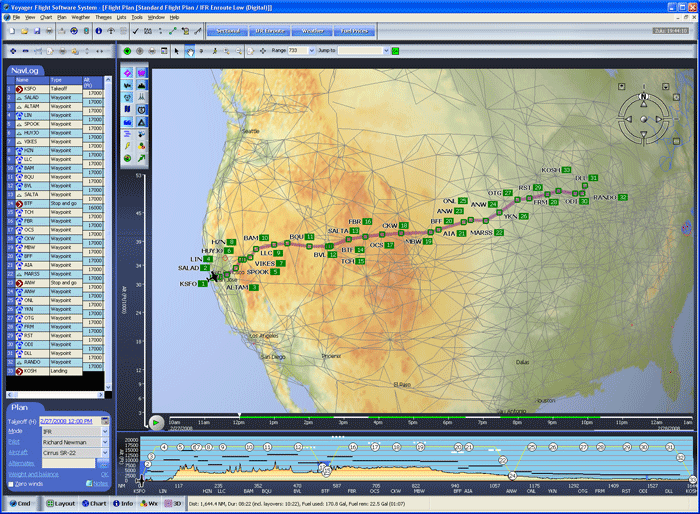Click the four-way move arrows icon before Range
The height and width of the screenshot is (514, 700).
[x=262, y=51]
